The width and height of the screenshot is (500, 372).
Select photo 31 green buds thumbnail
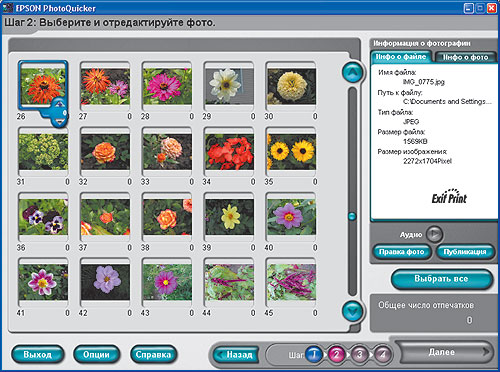[43, 152]
